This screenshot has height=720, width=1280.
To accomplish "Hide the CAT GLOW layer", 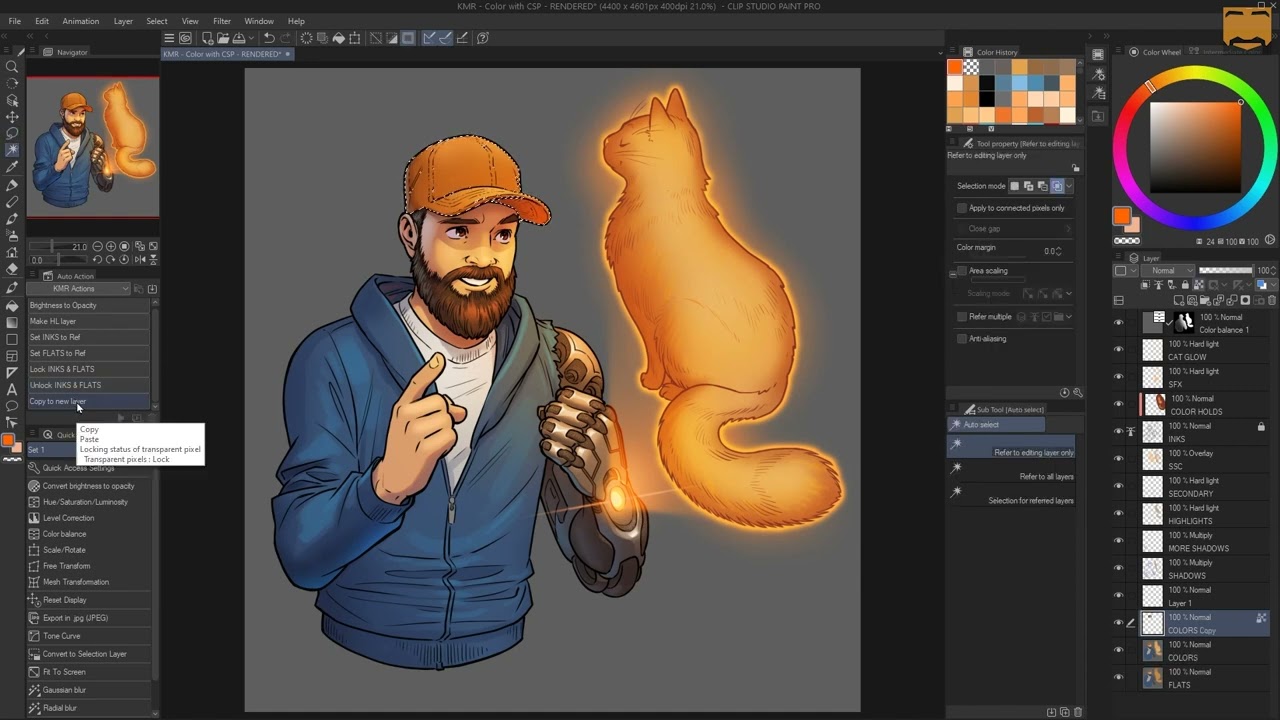I will point(1119,350).
